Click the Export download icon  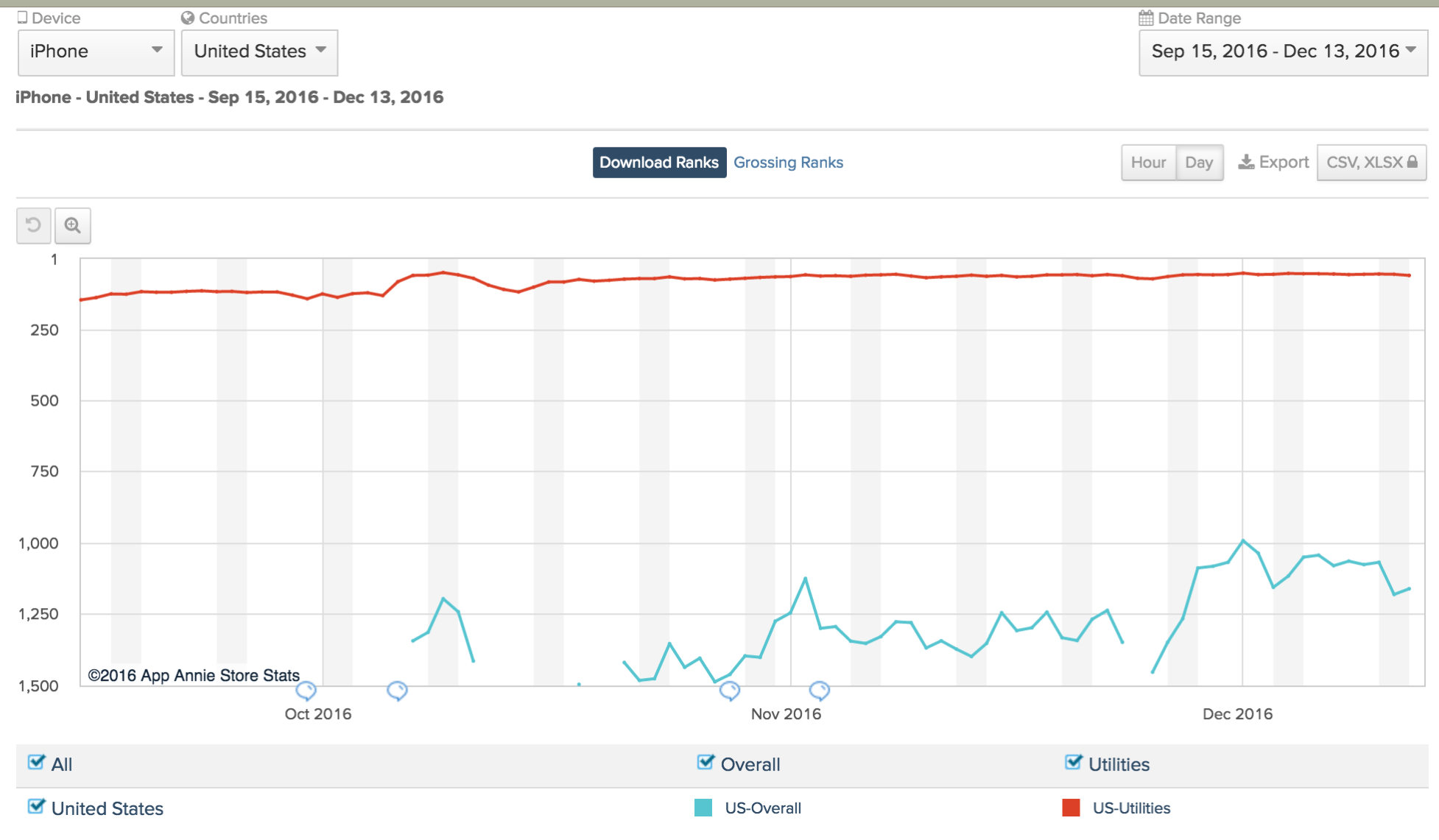point(1246,163)
